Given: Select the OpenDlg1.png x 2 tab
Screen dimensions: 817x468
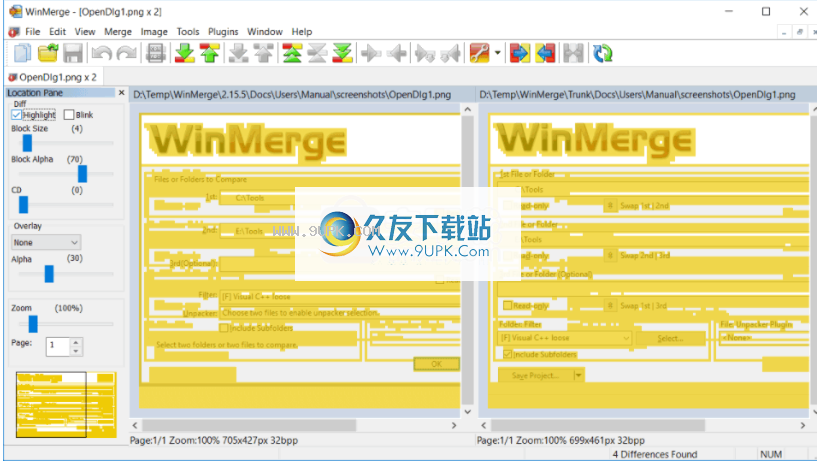Looking at the screenshot, I should [x=53, y=77].
